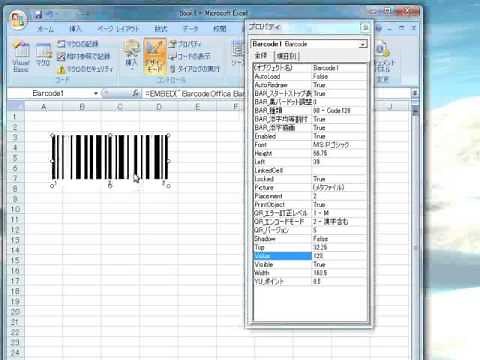Viewport: 480px width, 360px height.
Task: Select column B header
Action: 82,107
